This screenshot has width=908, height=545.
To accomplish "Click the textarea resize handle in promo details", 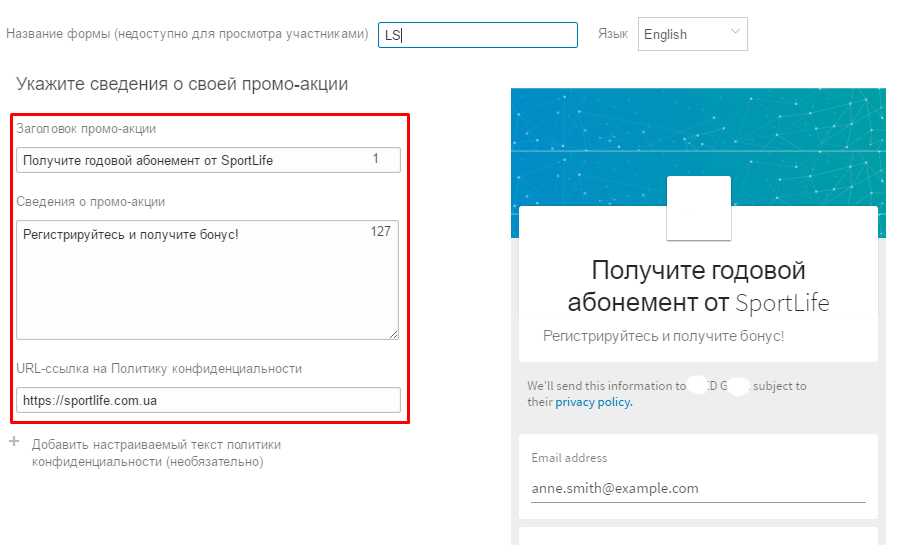I will point(394,334).
